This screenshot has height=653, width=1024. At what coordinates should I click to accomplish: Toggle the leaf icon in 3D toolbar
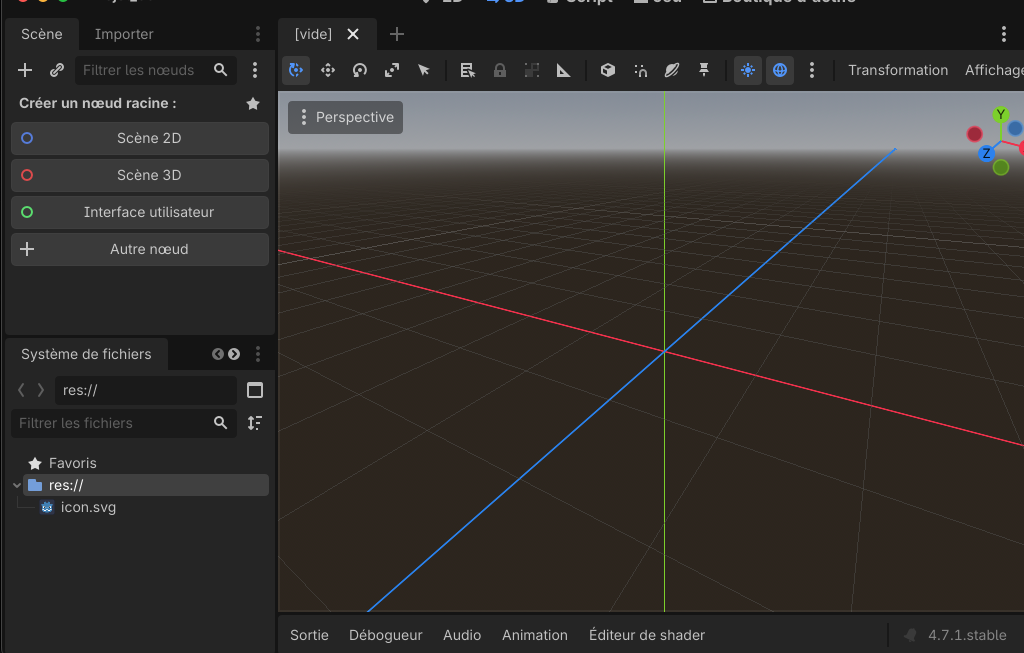(x=672, y=70)
